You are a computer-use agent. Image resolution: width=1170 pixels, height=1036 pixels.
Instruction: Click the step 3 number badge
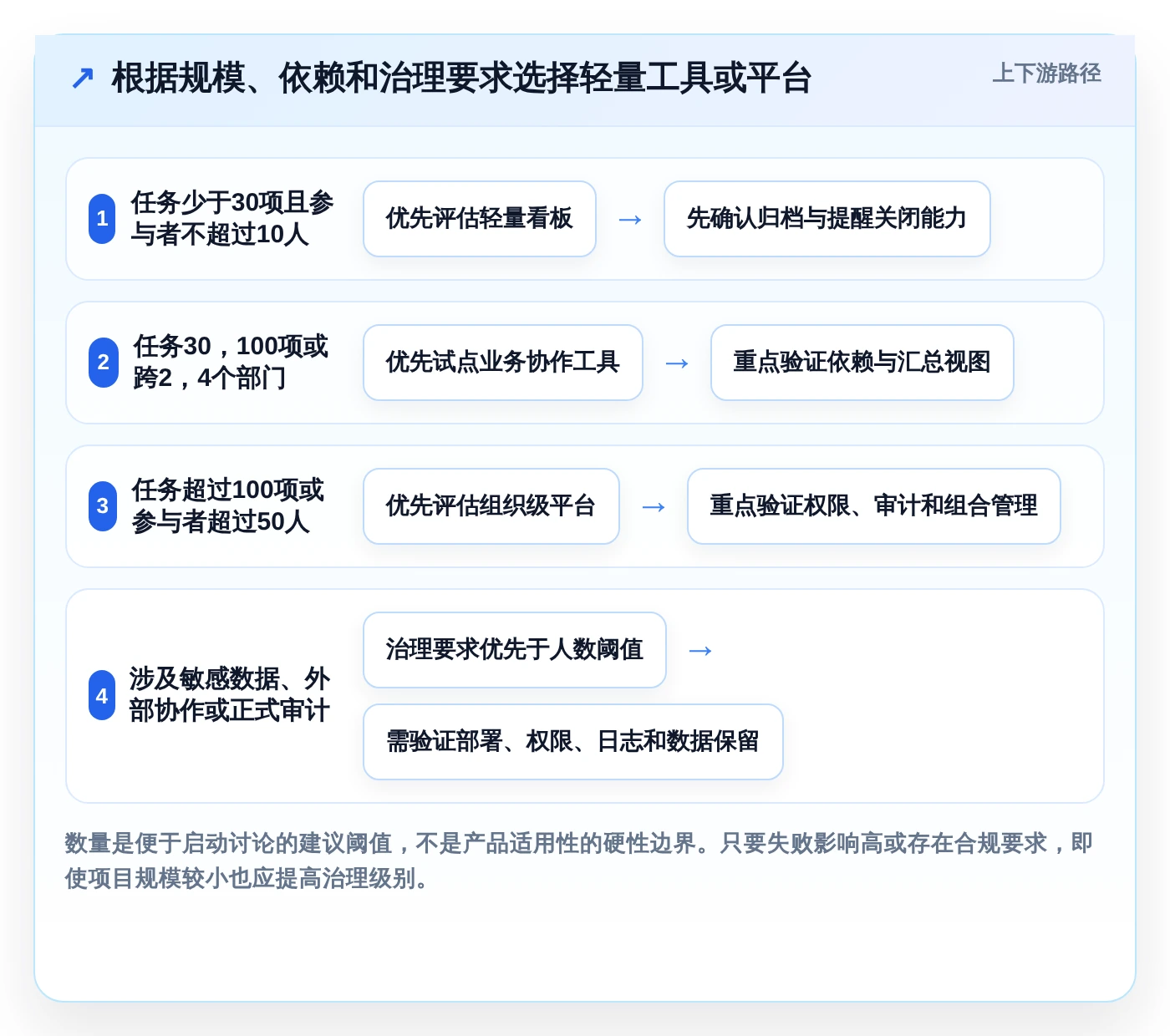pyautogui.click(x=103, y=506)
